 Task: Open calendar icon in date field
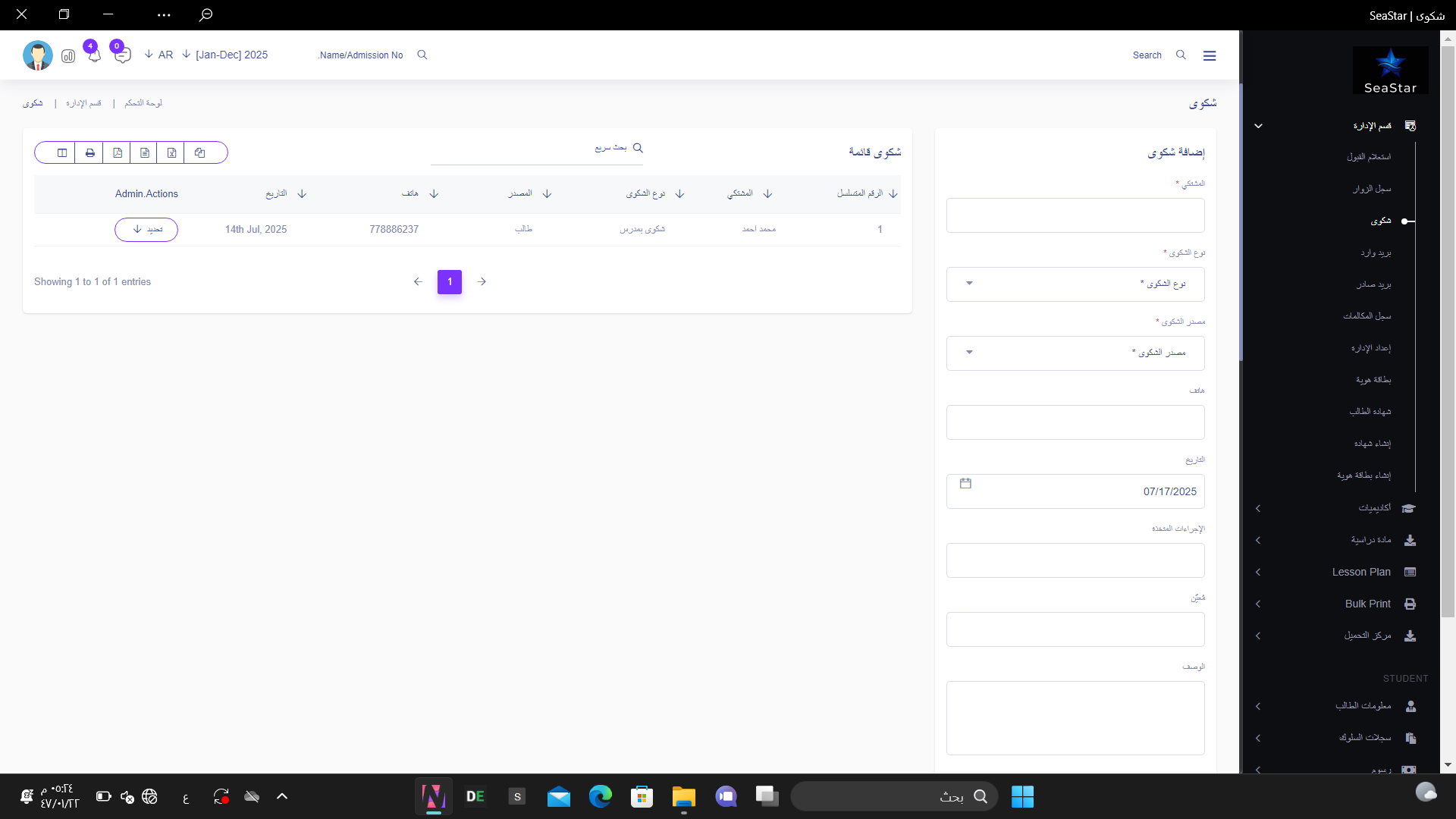965,484
